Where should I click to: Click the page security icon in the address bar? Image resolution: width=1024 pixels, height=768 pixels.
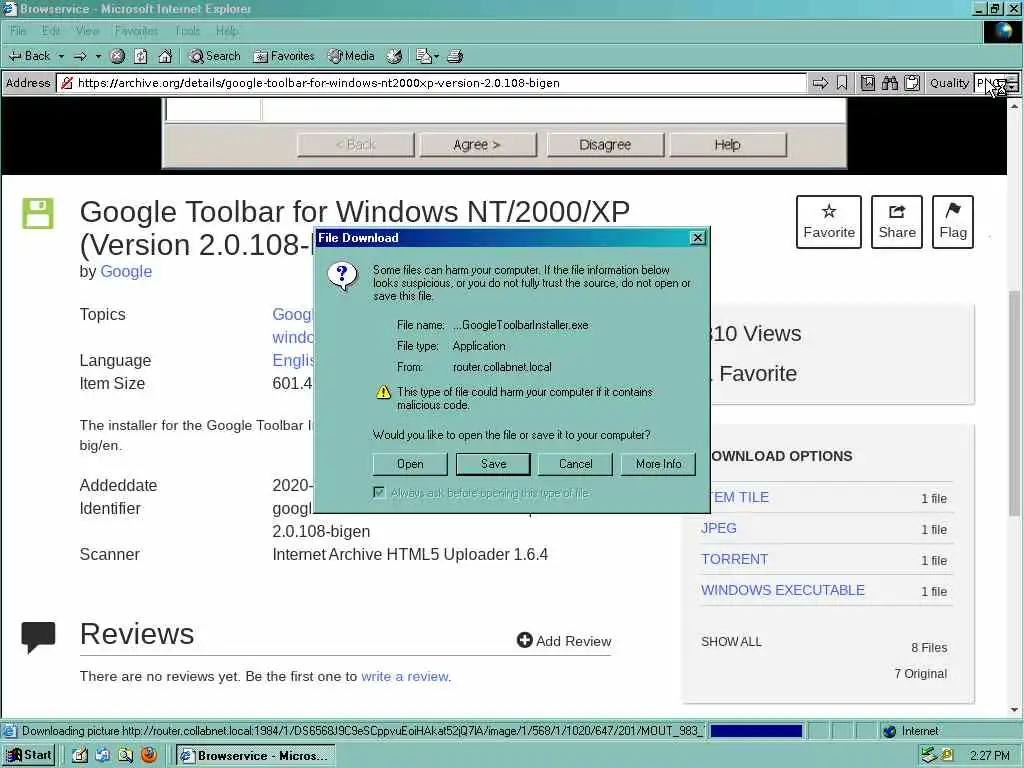coord(67,83)
